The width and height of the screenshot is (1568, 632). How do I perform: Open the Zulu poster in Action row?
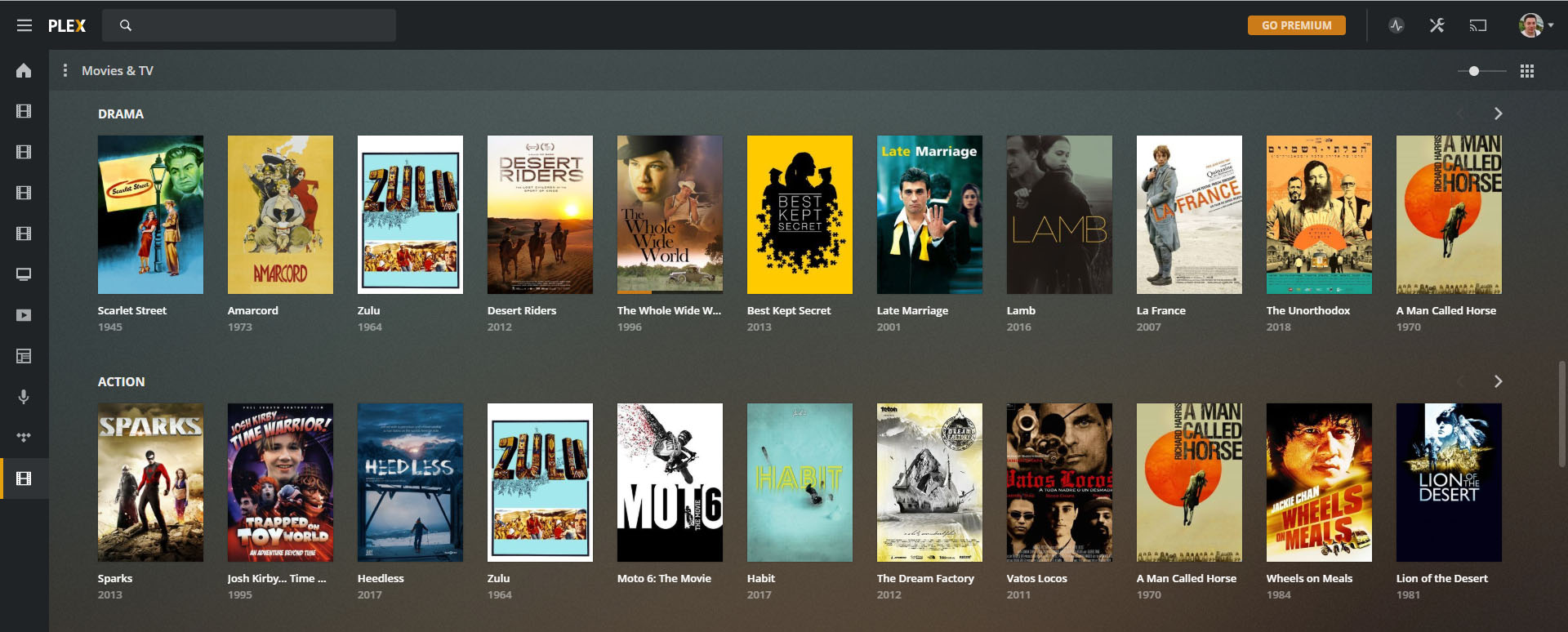coord(540,483)
